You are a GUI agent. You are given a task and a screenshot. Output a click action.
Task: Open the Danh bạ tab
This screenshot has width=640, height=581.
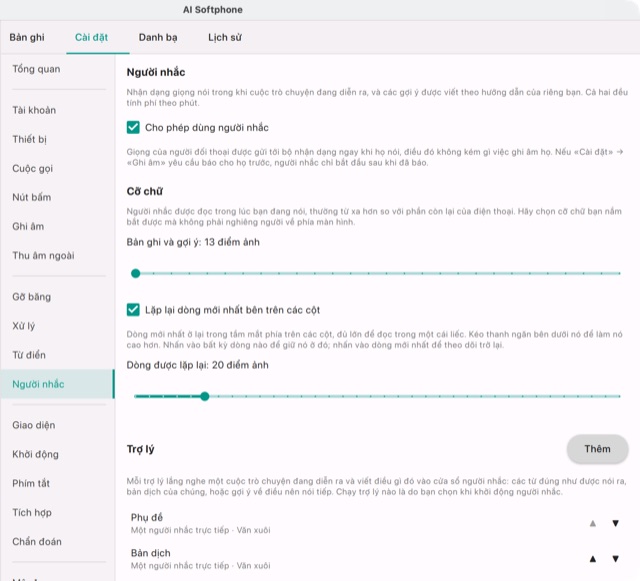click(x=158, y=38)
